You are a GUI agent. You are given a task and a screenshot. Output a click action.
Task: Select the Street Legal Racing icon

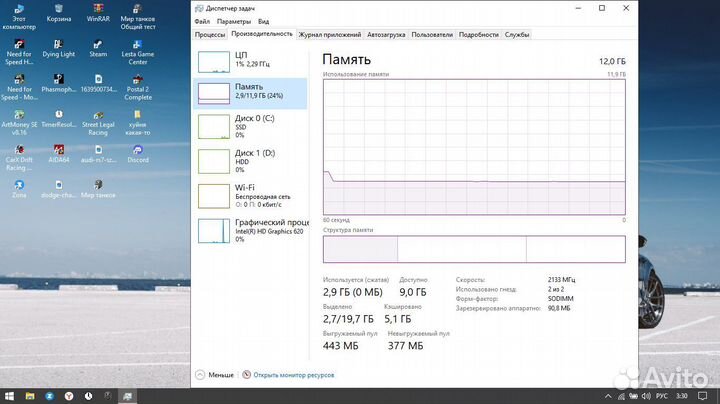tap(98, 123)
